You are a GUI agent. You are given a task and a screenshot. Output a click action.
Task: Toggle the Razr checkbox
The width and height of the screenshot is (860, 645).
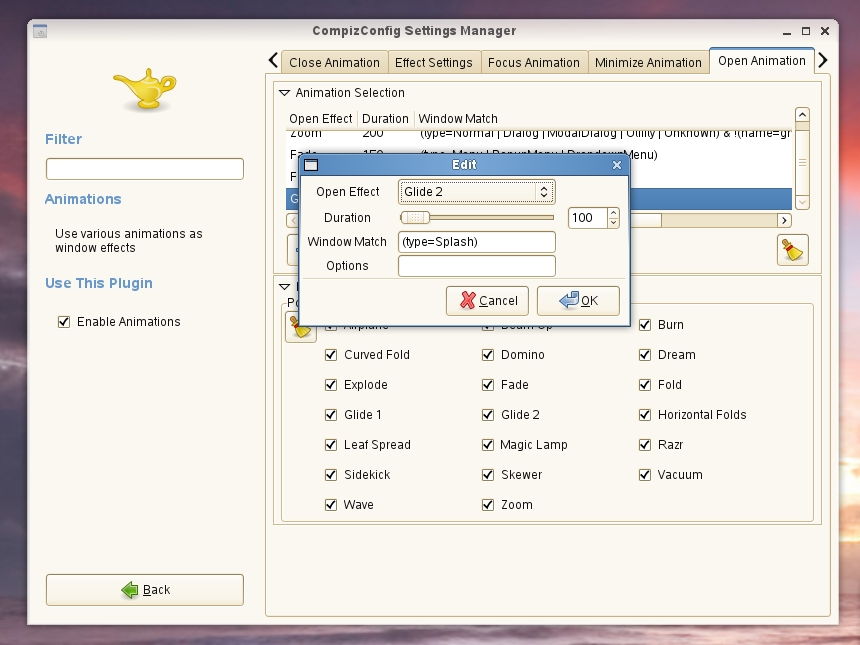pos(644,445)
